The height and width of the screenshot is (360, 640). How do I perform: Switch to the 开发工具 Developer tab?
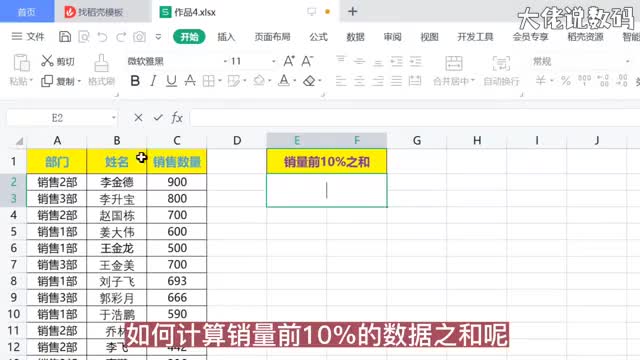pyautogui.click(x=475, y=37)
